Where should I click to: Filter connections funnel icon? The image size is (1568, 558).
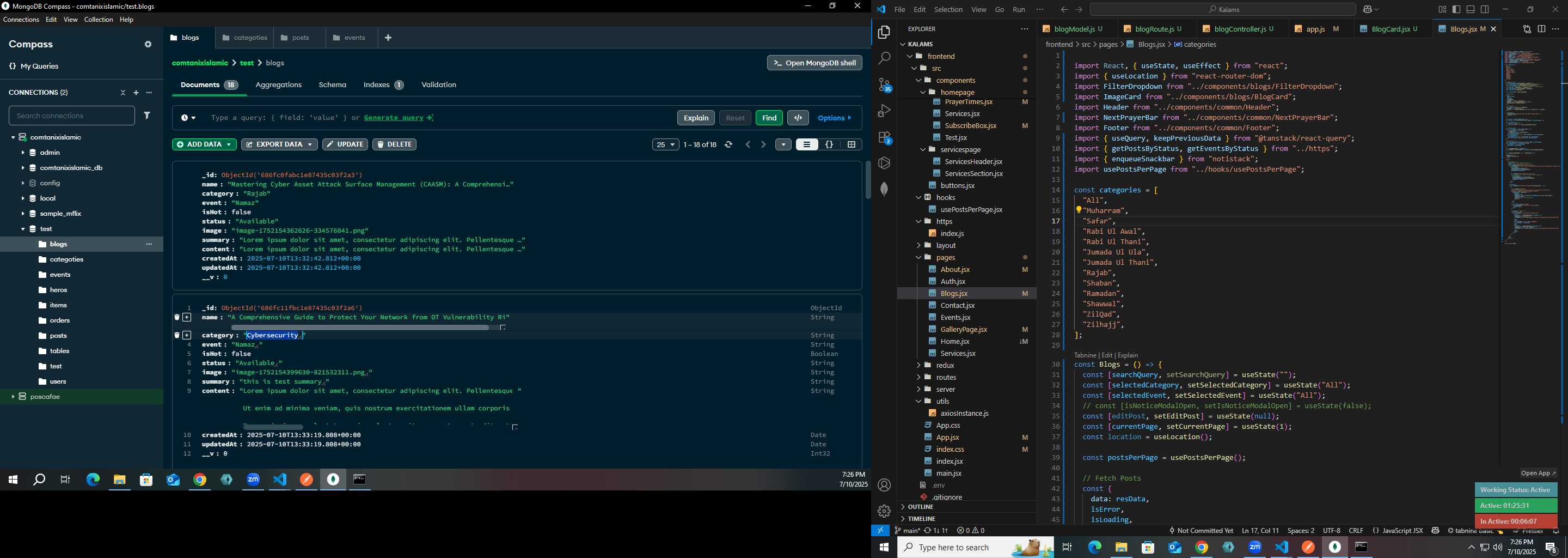coord(148,115)
